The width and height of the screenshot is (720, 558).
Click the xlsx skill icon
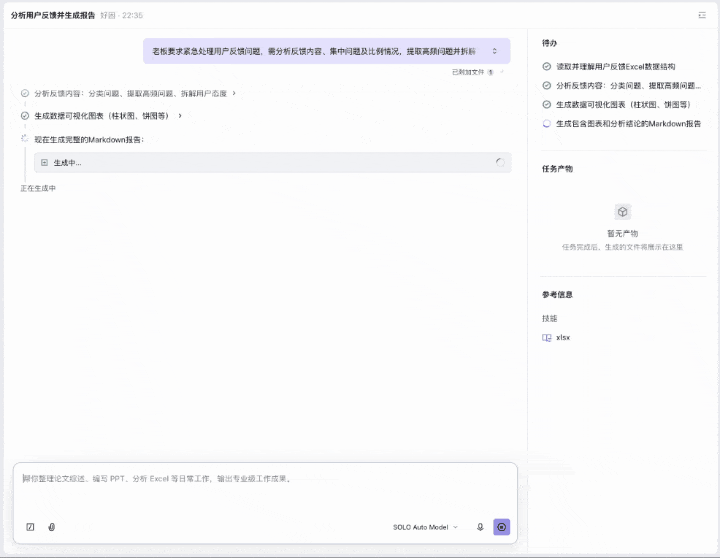(x=547, y=338)
